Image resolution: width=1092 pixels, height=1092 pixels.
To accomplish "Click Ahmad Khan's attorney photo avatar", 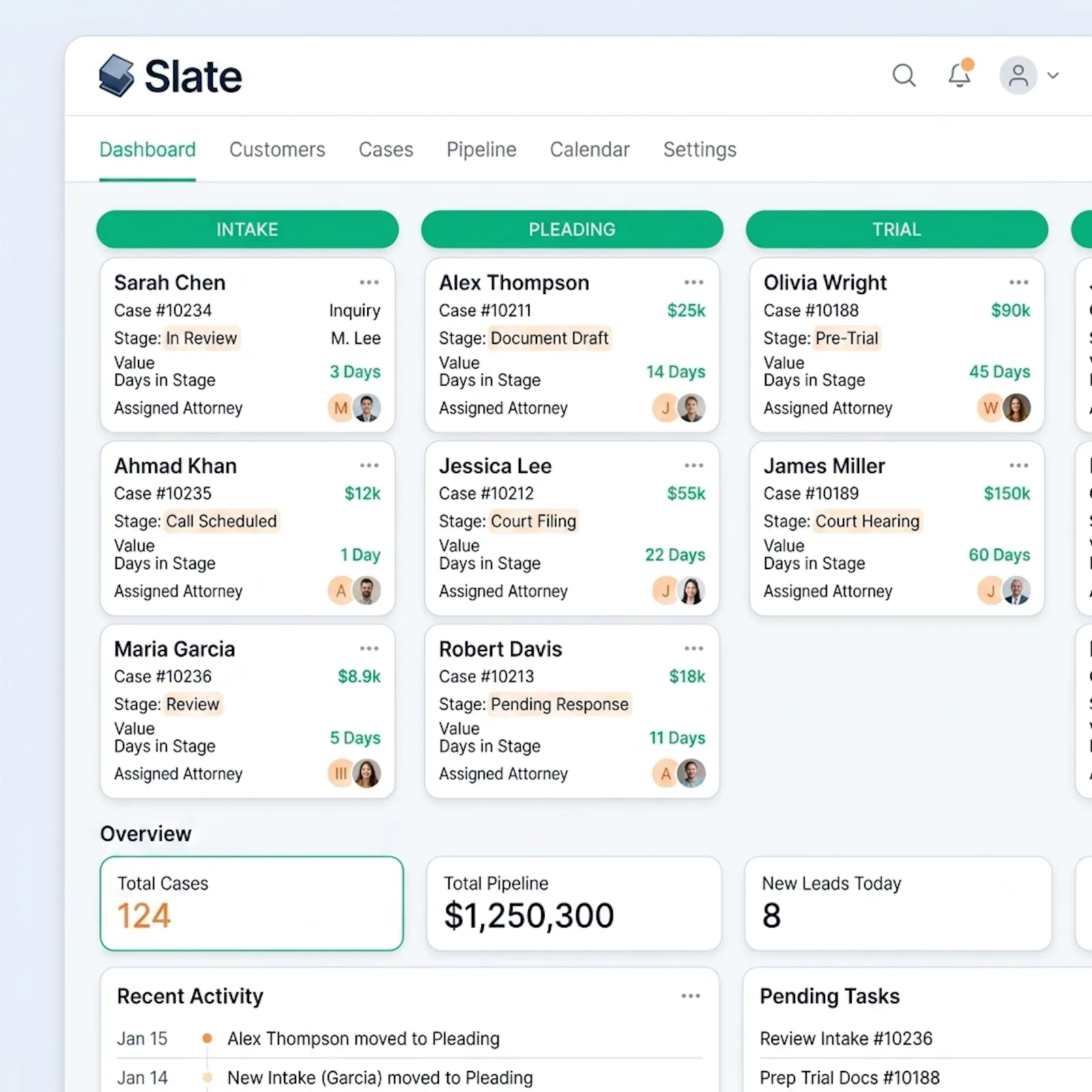I will [x=367, y=591].
